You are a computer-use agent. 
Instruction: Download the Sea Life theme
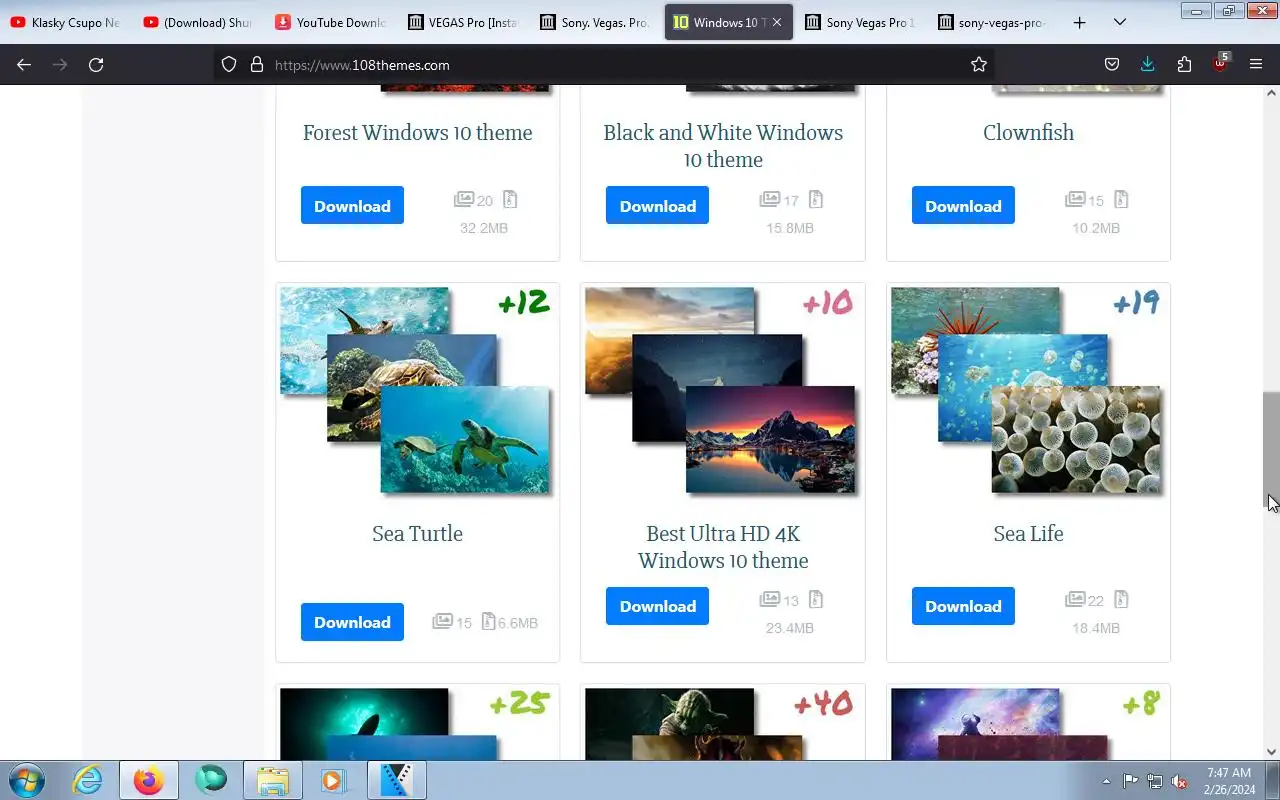coord(963,606)
